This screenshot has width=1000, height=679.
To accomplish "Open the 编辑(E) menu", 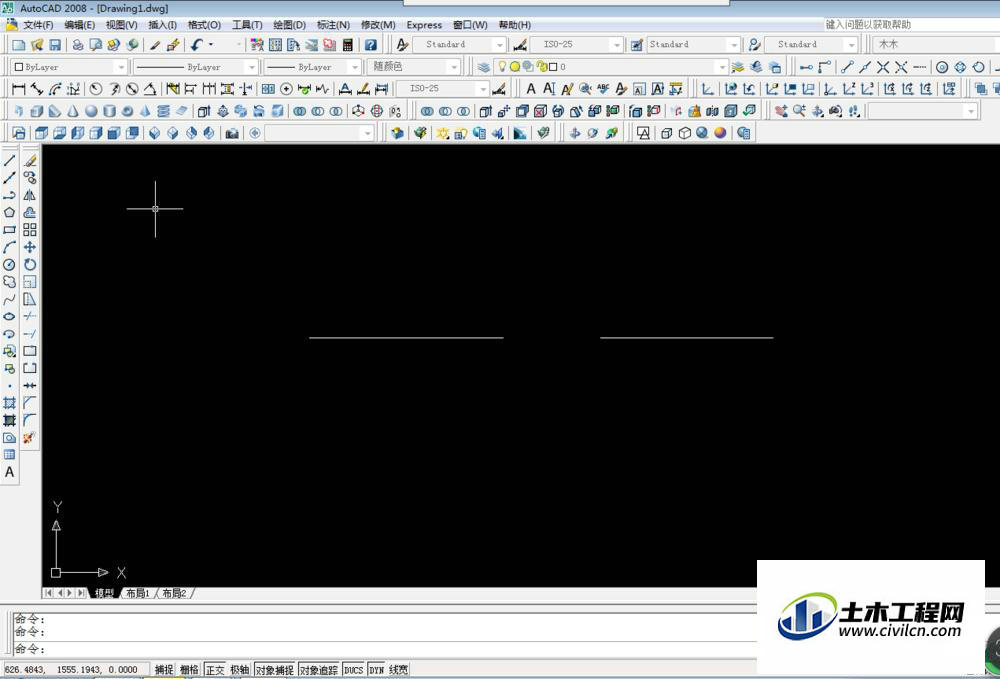I will tap(79, 25).
